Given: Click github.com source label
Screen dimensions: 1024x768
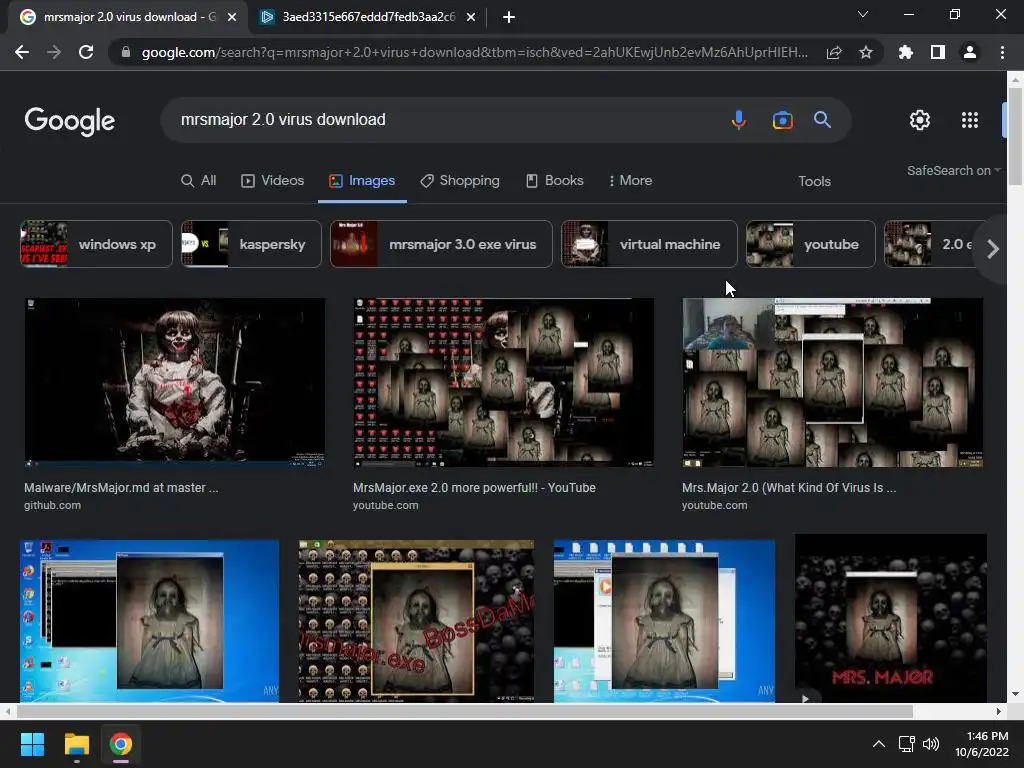Looking at the screenshot, I should (x=52, y=505).
